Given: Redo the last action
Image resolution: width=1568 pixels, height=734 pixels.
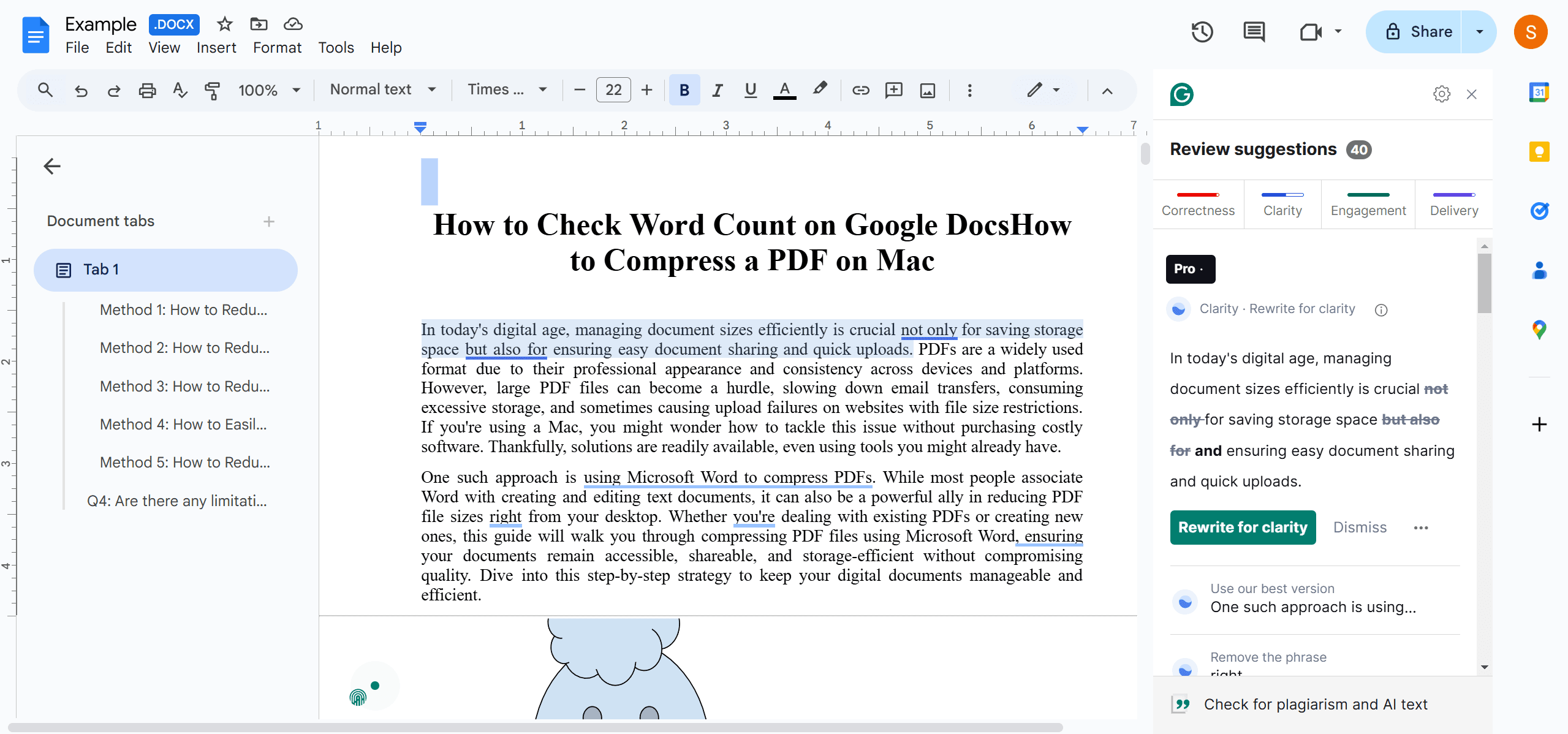Looking at the screenshot, I should tap(114, 90).
